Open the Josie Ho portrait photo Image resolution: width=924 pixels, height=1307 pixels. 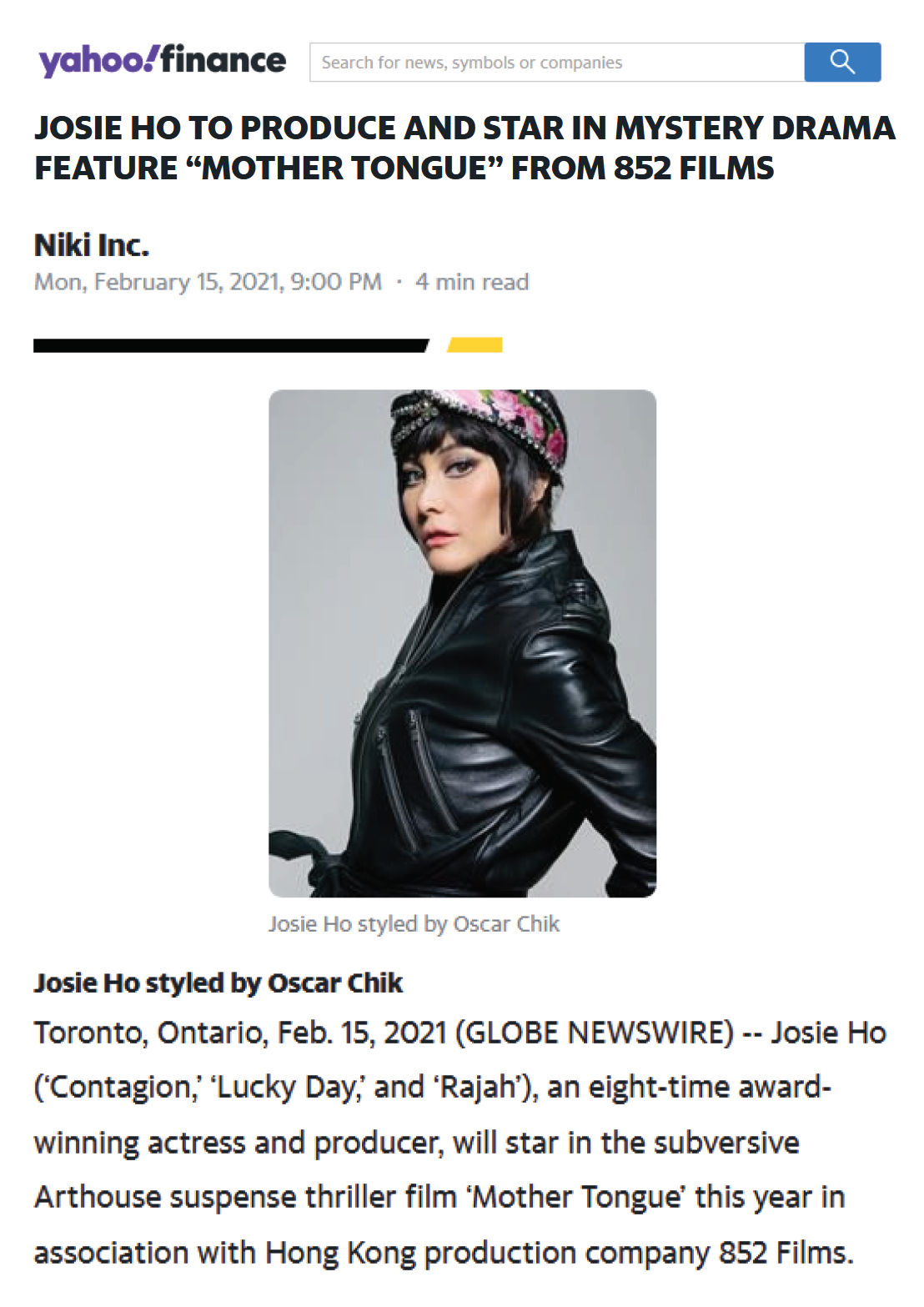click(462, 643)
